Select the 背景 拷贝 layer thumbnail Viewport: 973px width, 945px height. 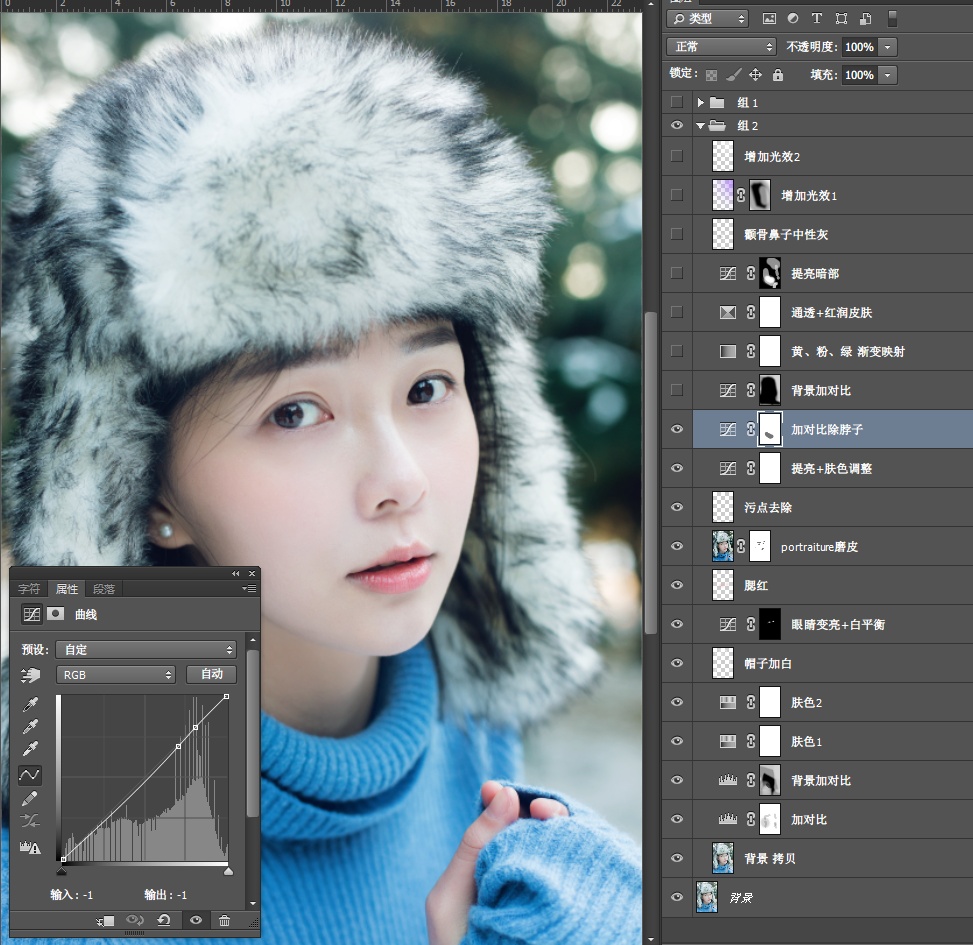click(x=722, y=858)
